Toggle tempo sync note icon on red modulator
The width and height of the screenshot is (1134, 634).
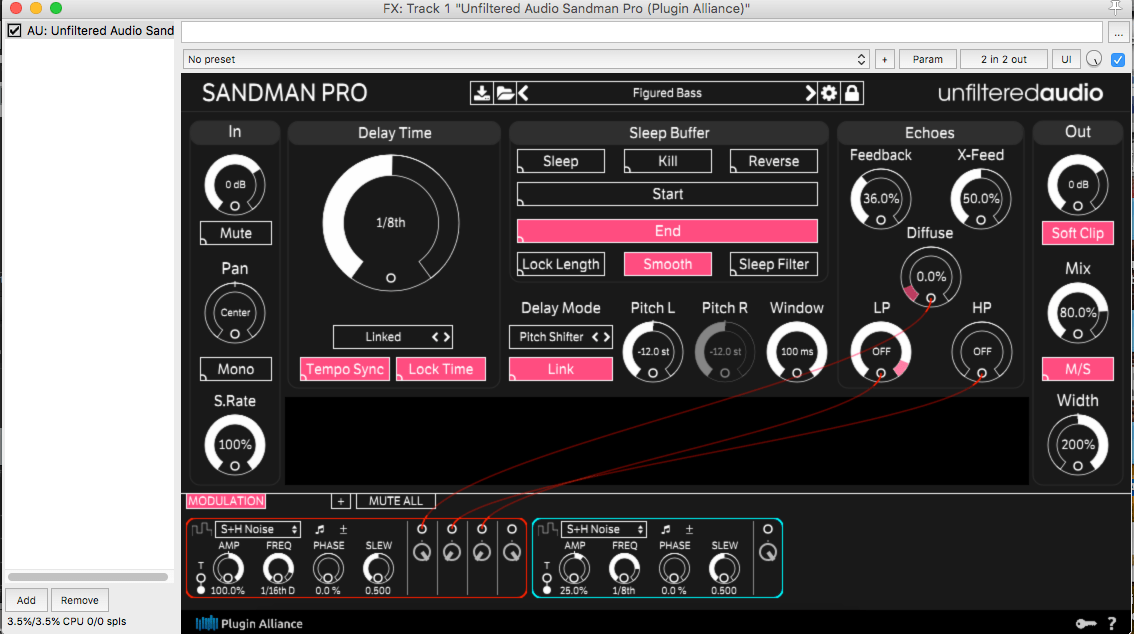(x=320, y=529)
